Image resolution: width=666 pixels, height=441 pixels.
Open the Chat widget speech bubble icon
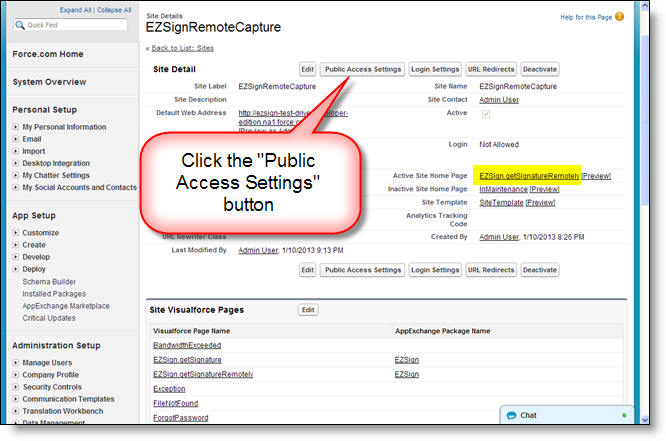click(510, 415)
